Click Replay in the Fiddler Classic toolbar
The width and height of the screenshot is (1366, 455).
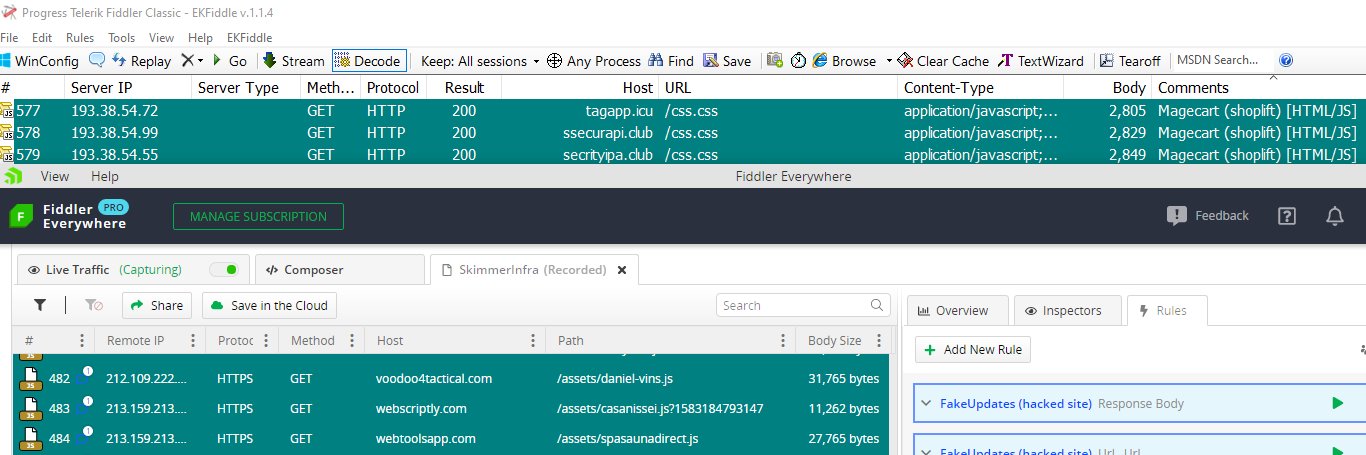[x=141, y=61]
